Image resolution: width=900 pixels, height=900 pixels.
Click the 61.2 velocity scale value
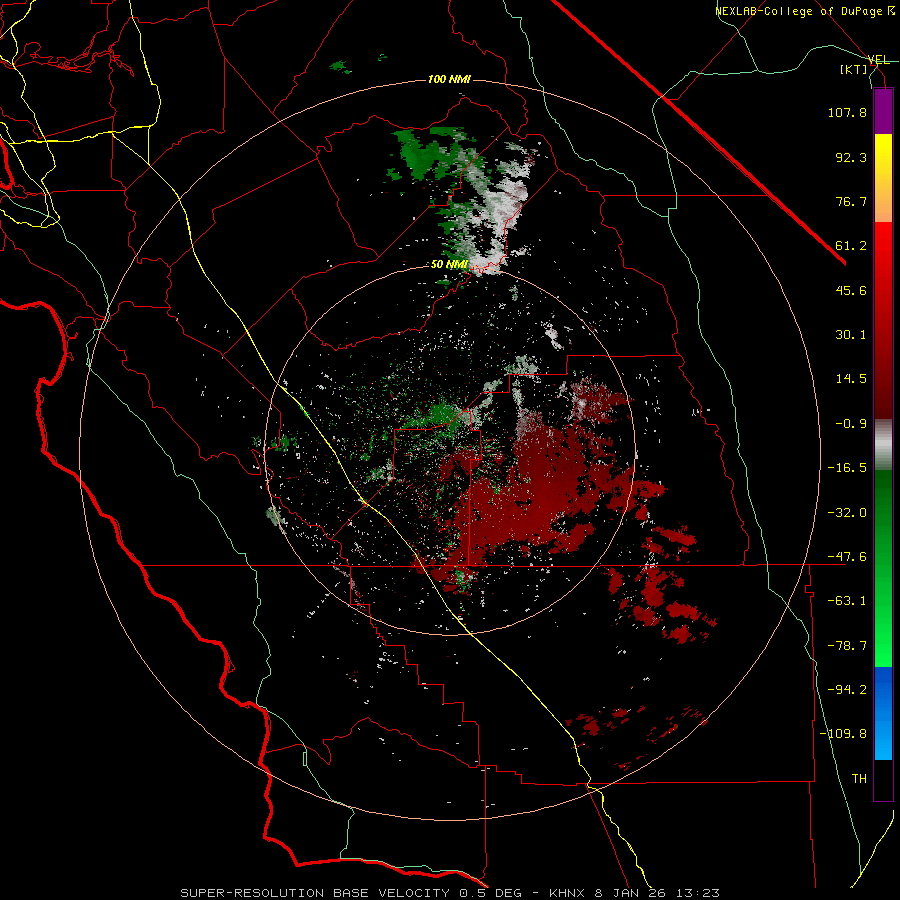(851, 246)
